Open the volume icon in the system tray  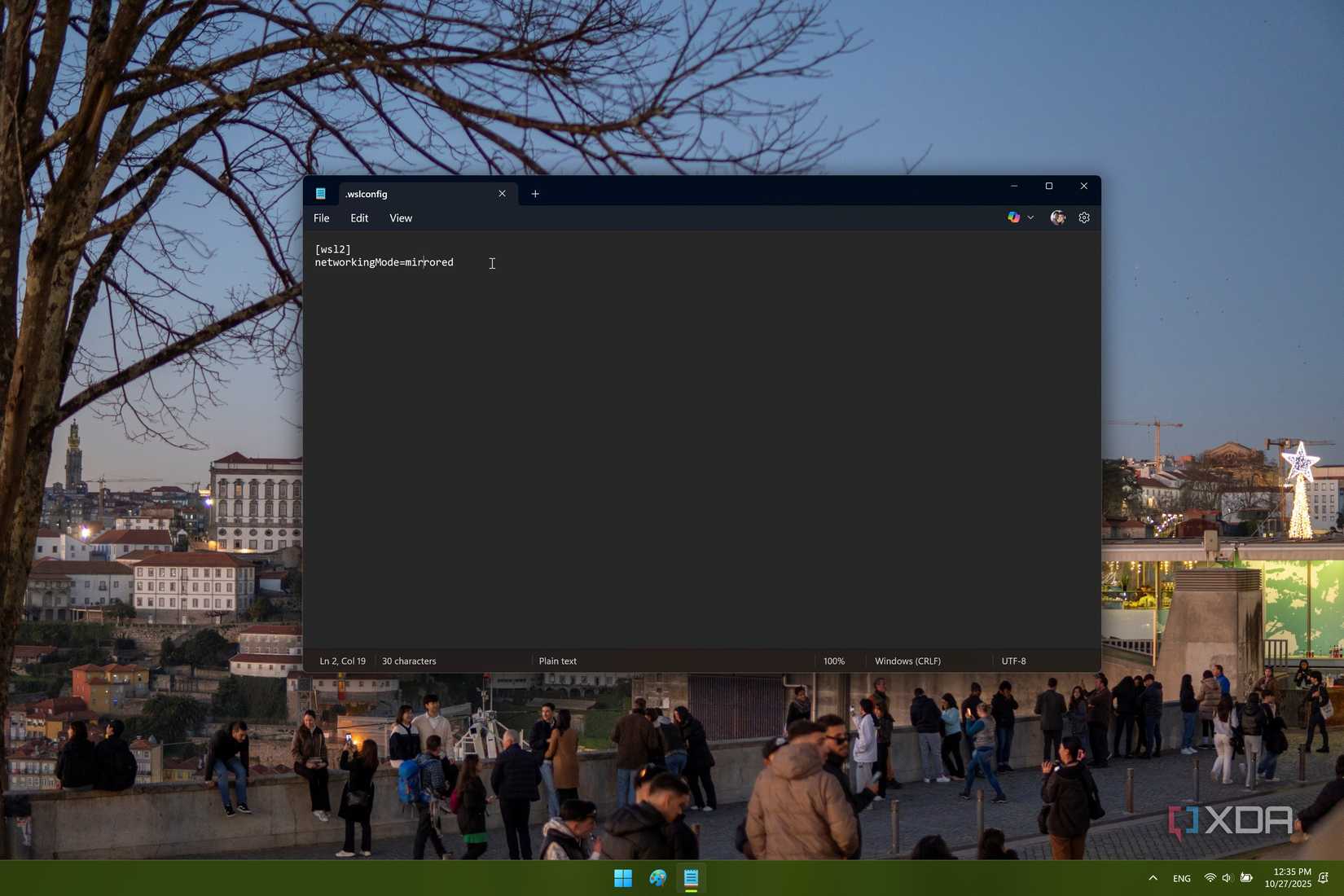(x=1225, y=878)
